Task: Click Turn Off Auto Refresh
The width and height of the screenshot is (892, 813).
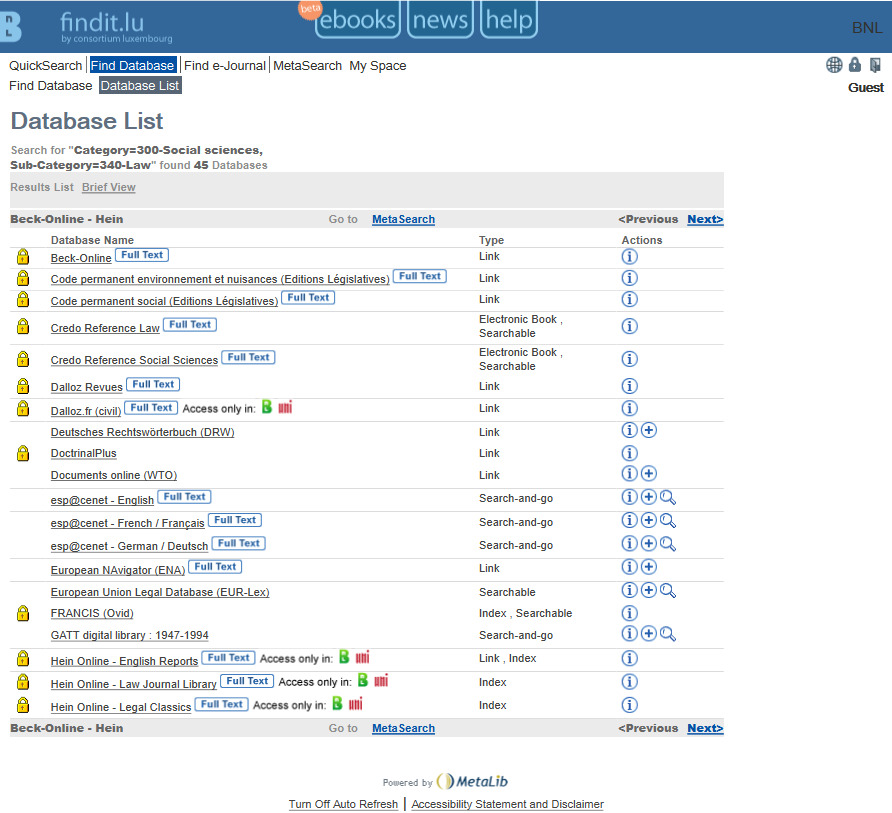Action: click(343, 804)
